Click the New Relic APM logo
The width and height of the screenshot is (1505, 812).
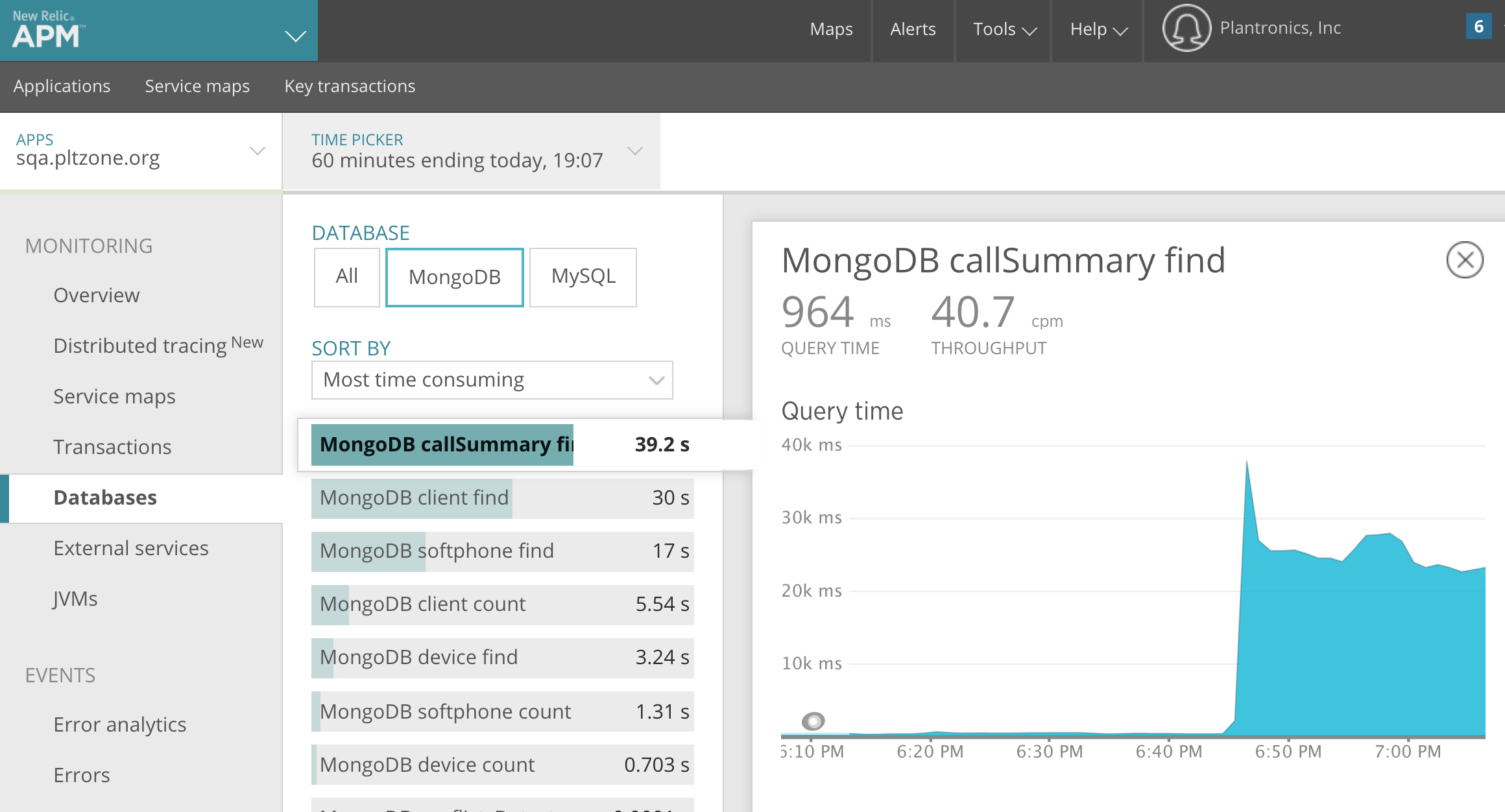[47, 30]
